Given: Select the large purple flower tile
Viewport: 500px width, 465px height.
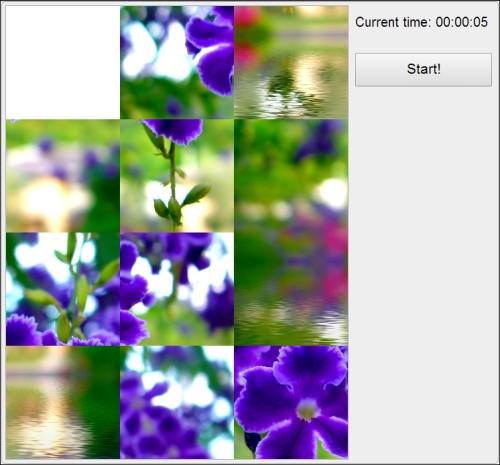Looking at the screenshot, I should click(291, 402).
